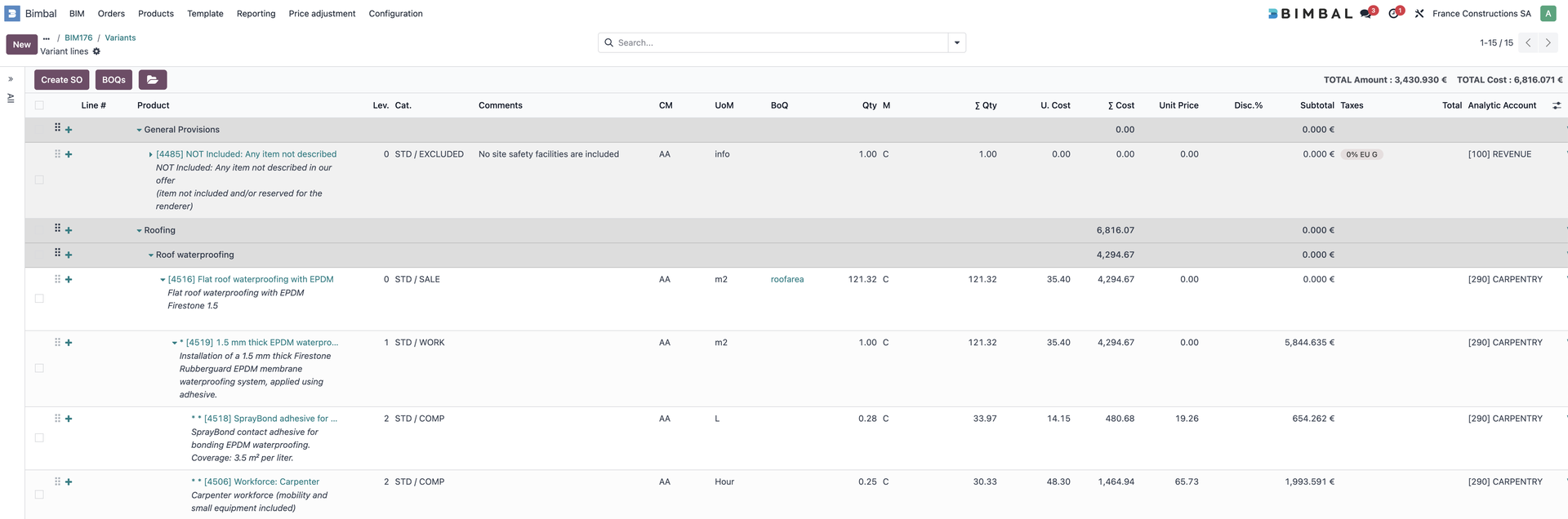
Task: Toggle the select-all checkbox in table header
Action: 39,105
